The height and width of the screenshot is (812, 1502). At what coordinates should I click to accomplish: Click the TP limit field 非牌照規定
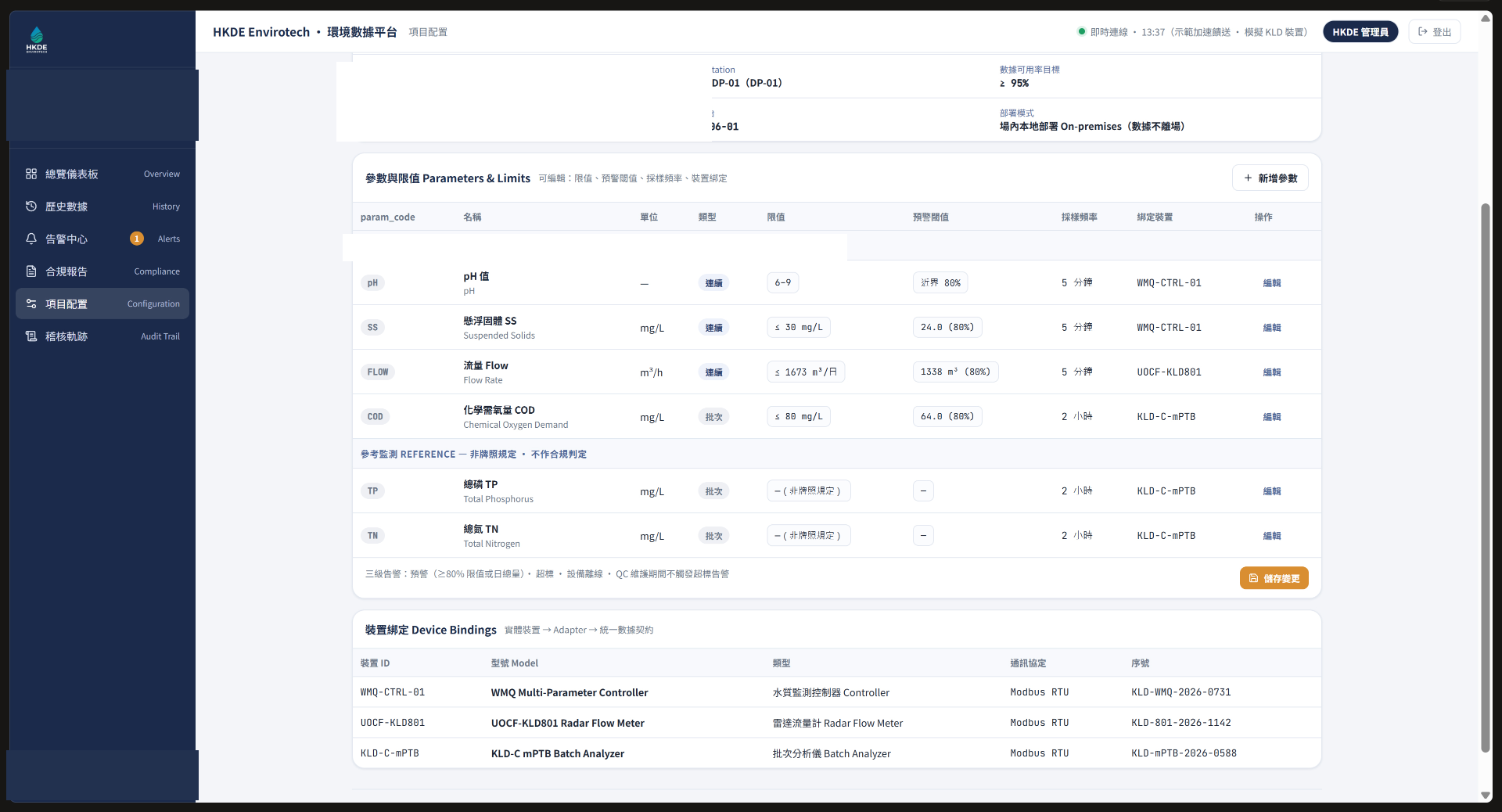coord(809,490)
